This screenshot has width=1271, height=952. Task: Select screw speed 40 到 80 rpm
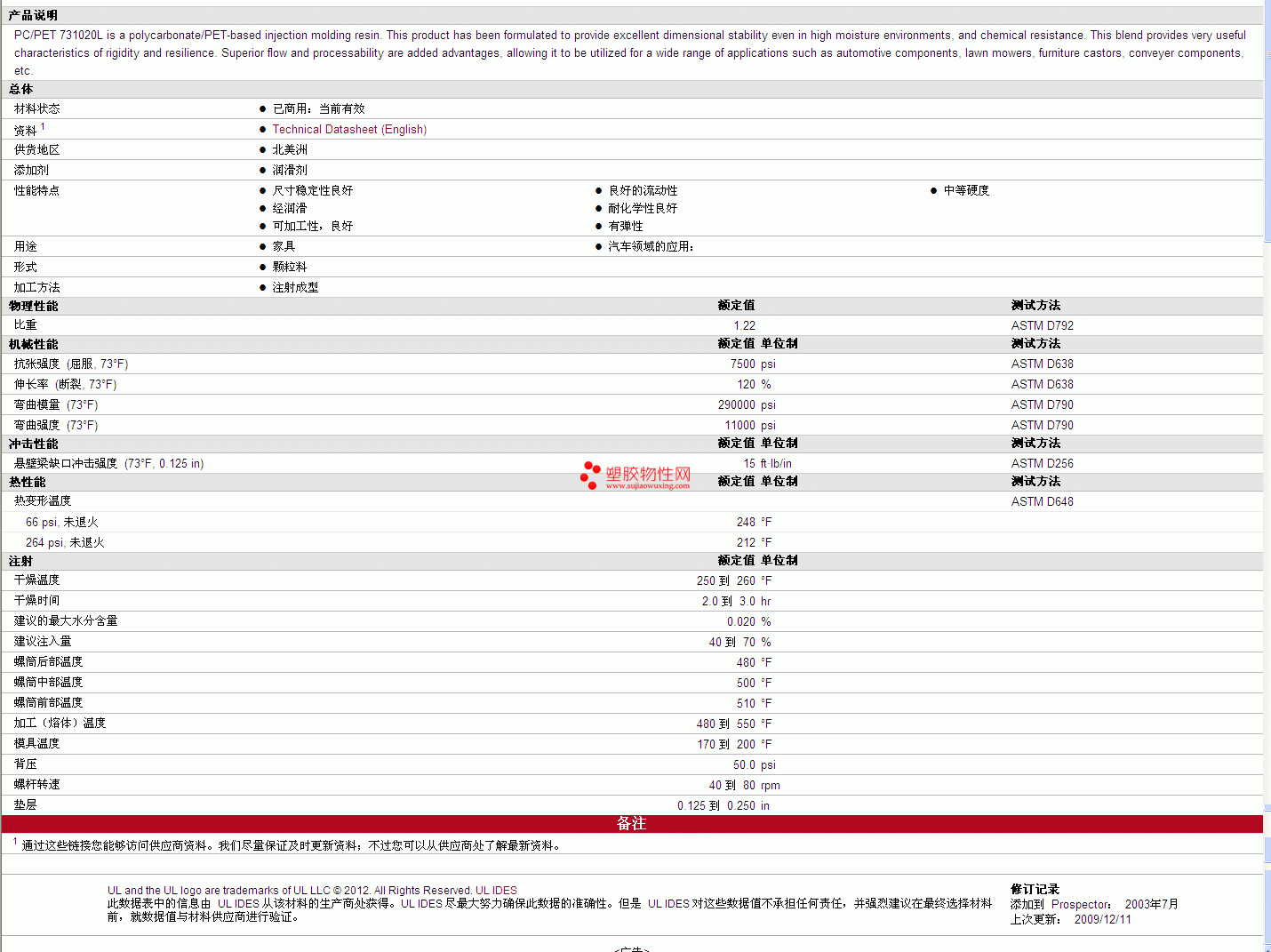tap(744, 785)
